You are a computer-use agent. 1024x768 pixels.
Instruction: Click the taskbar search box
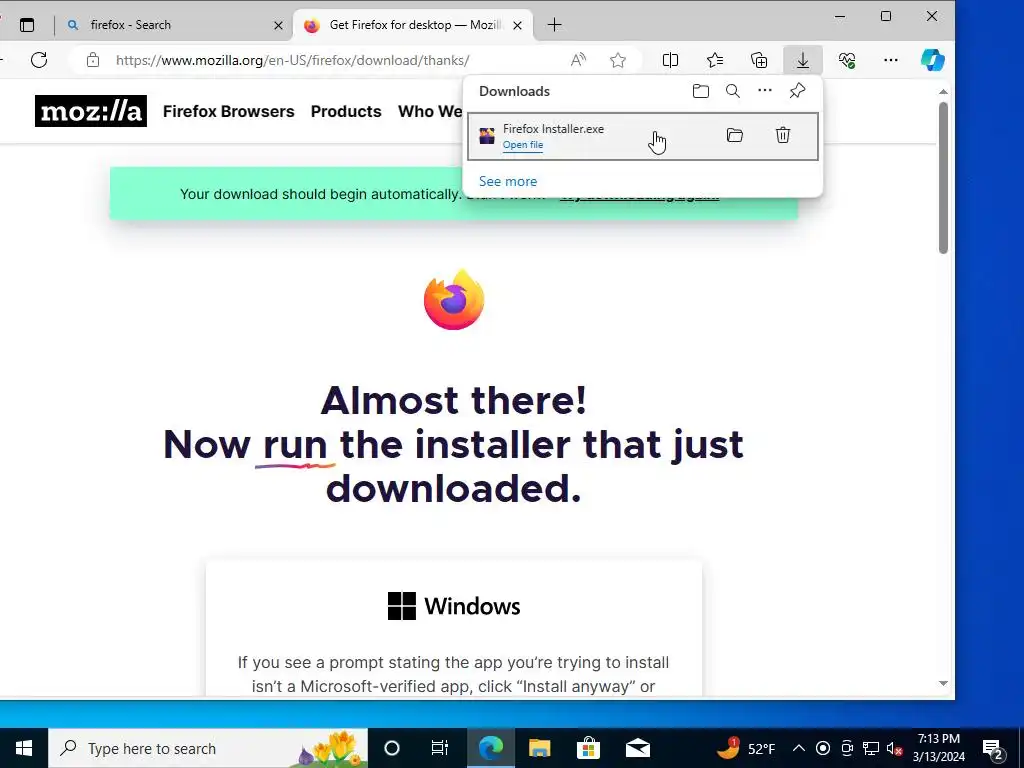208,748
